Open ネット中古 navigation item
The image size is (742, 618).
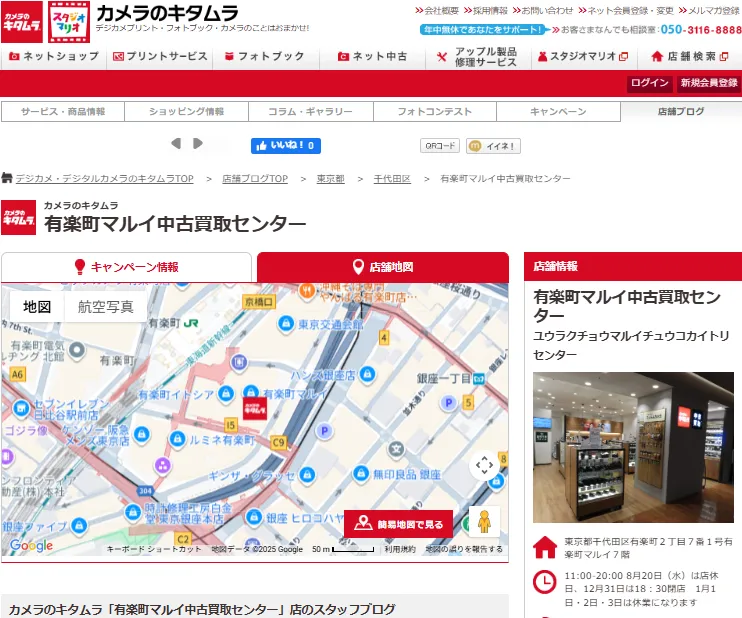372,56
